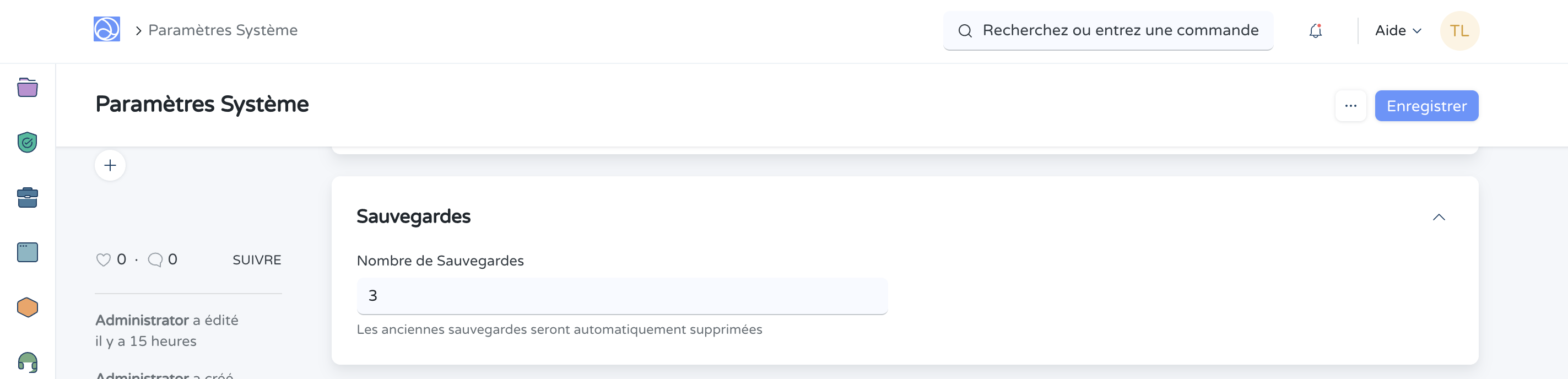Open the ellipsis options menu
The height and width of the screenshot is (379, 1568).
(1351, 105)
